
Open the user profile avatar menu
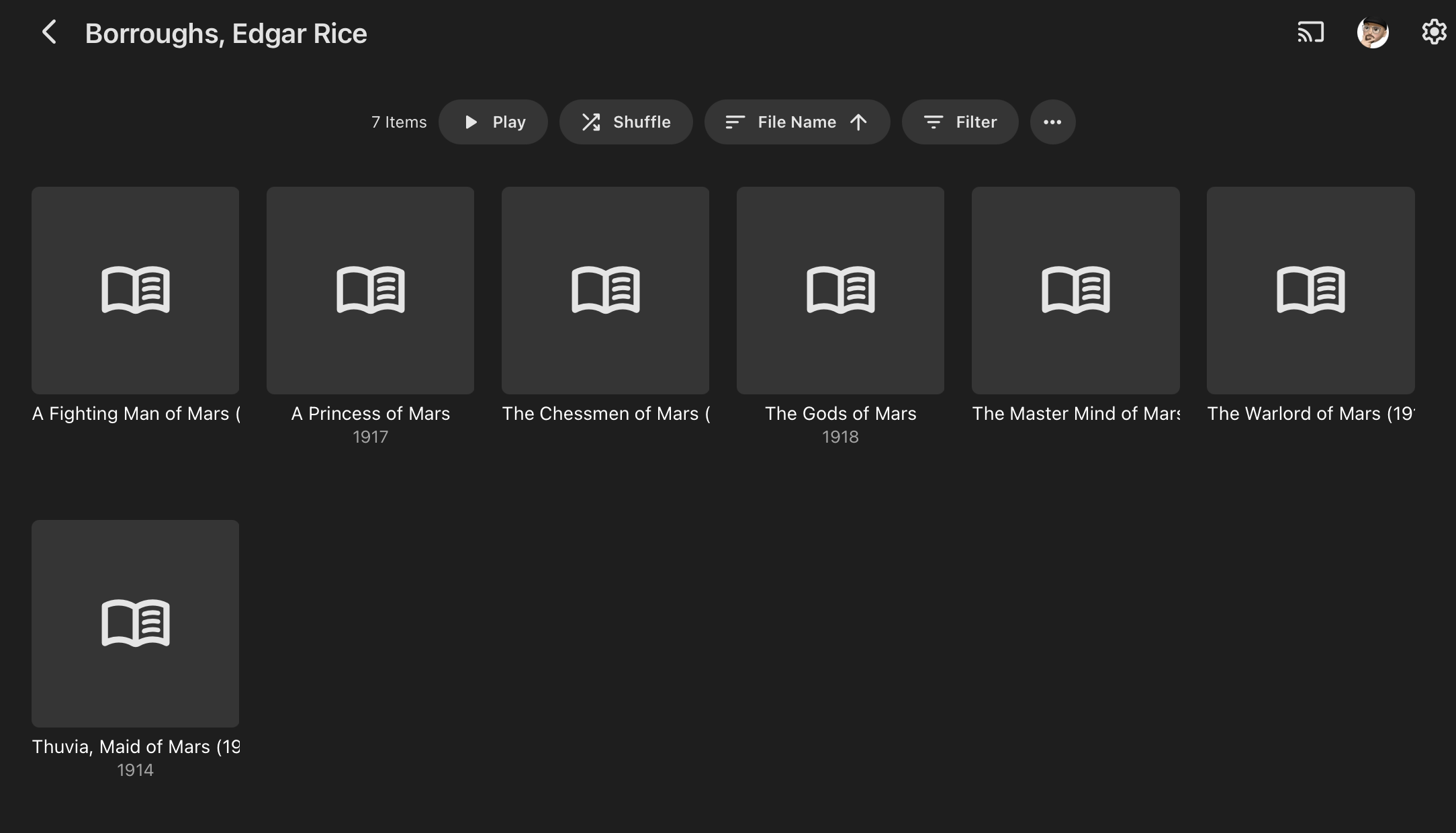pyautogui.click(x=1373, y=32)
